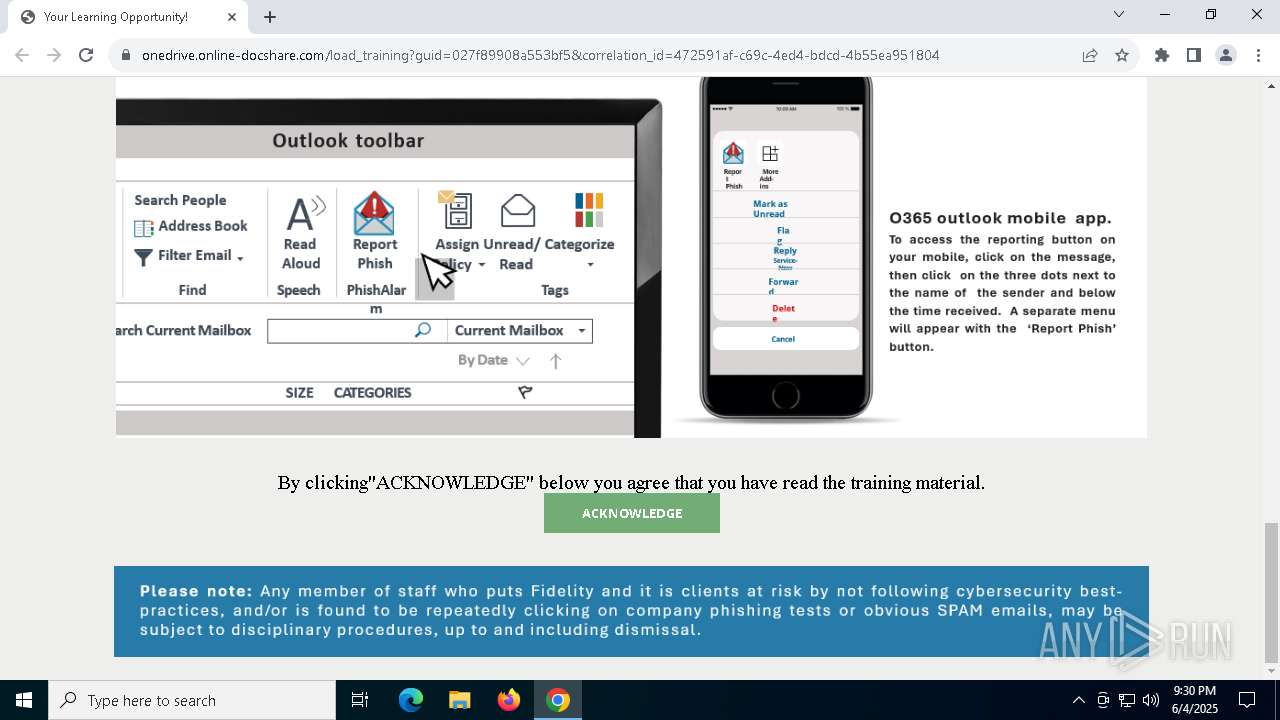The image size is (1280, 720).
Task: View site information lock icon
Action: (126, 55)
